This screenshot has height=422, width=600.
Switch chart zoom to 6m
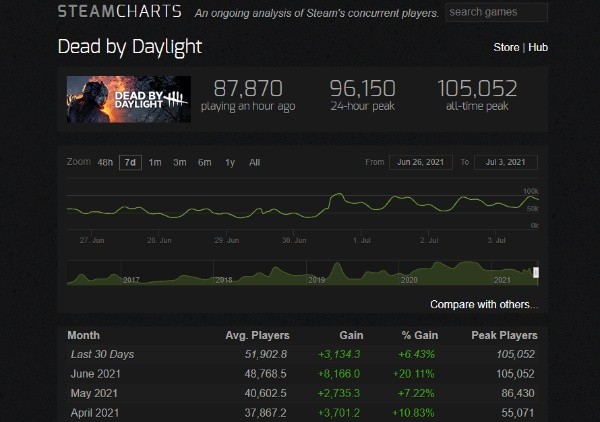(x=204, y=163)
